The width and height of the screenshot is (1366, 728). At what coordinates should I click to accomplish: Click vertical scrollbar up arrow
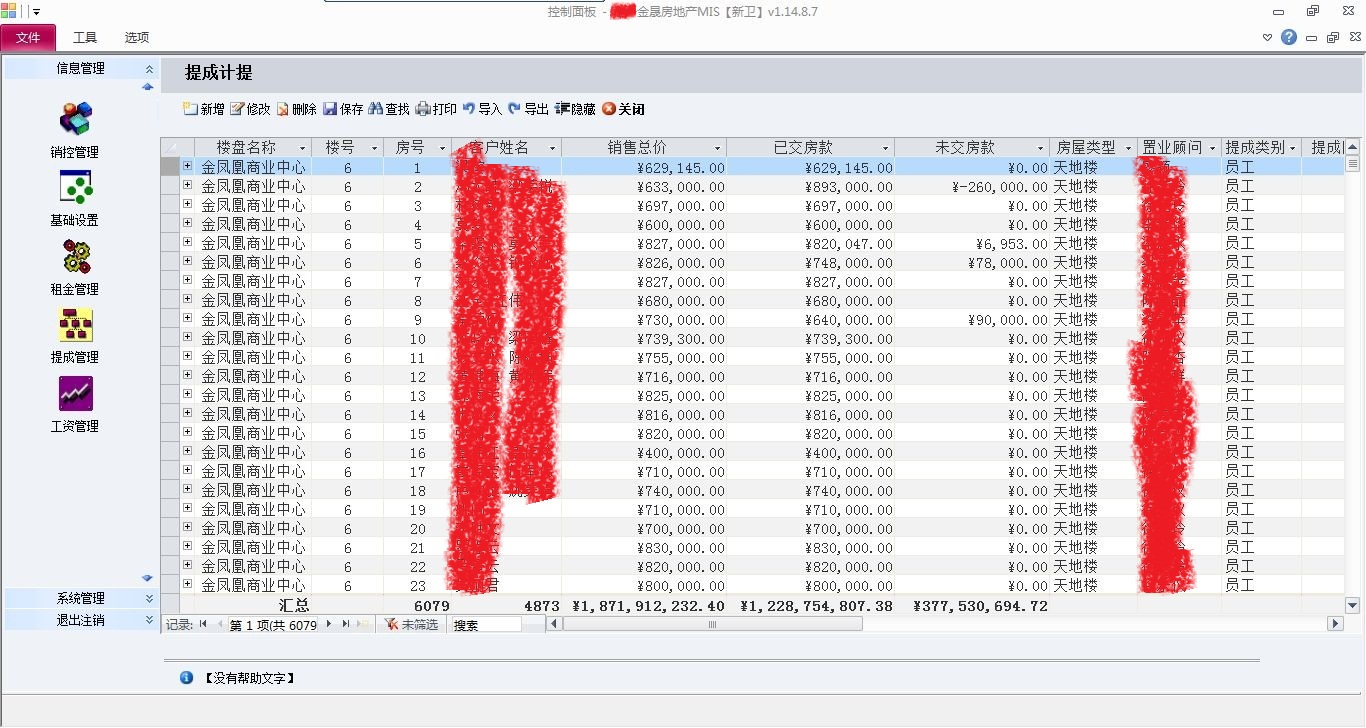click(x=1353, y=147)
